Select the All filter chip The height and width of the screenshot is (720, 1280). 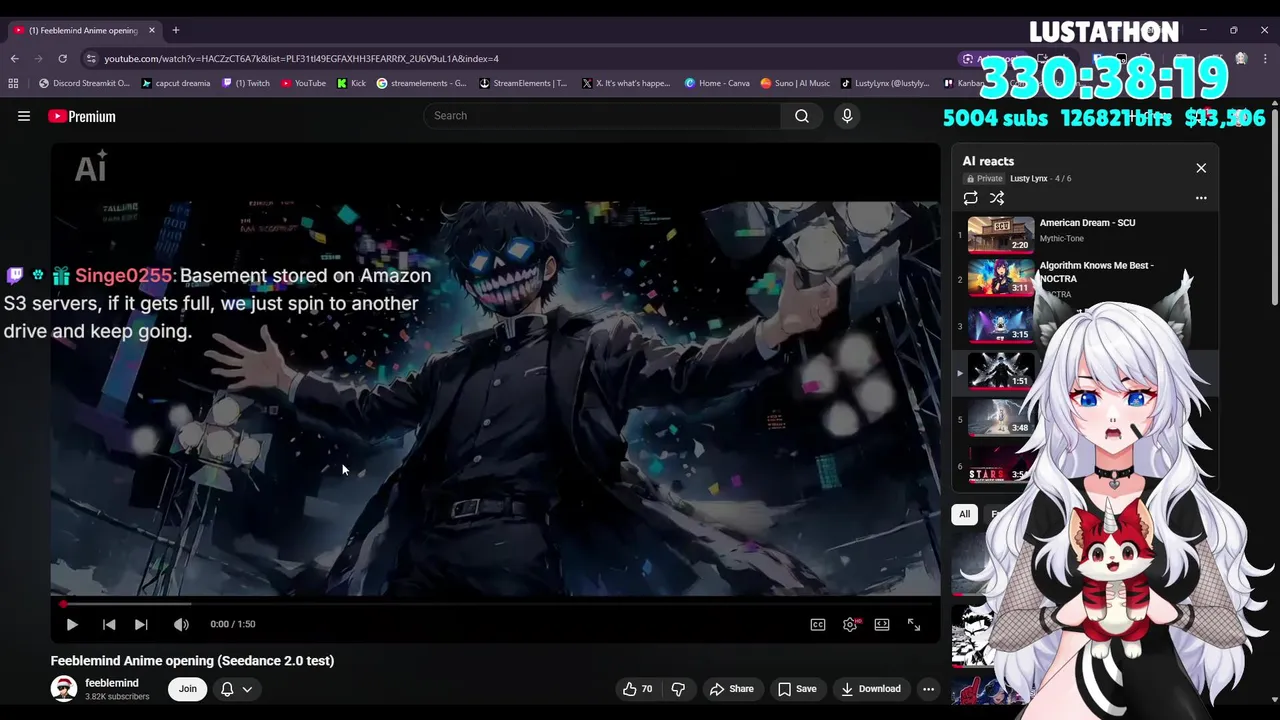[x=964, y=514]
